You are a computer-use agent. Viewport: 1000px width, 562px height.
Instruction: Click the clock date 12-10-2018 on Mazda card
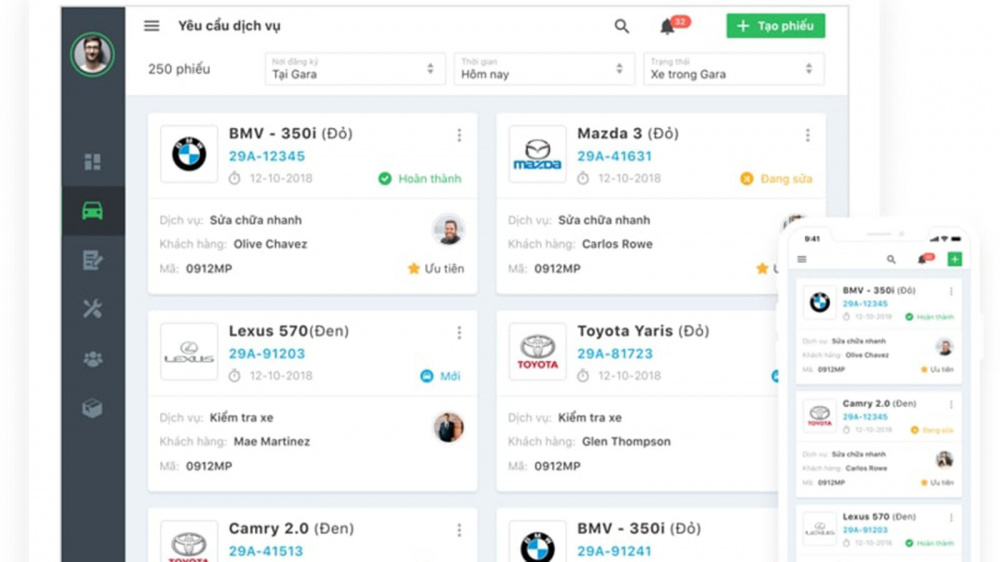[619, 179]
